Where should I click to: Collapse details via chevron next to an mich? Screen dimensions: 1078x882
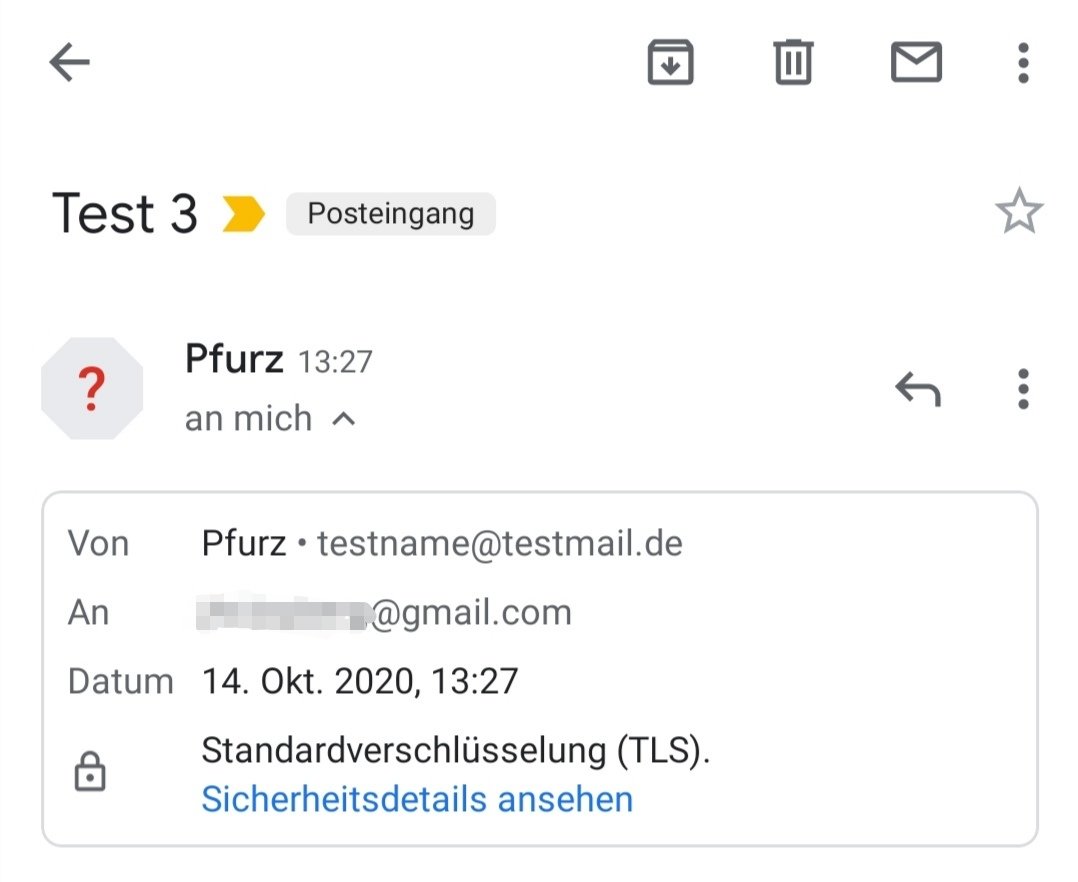click(344, 419)
